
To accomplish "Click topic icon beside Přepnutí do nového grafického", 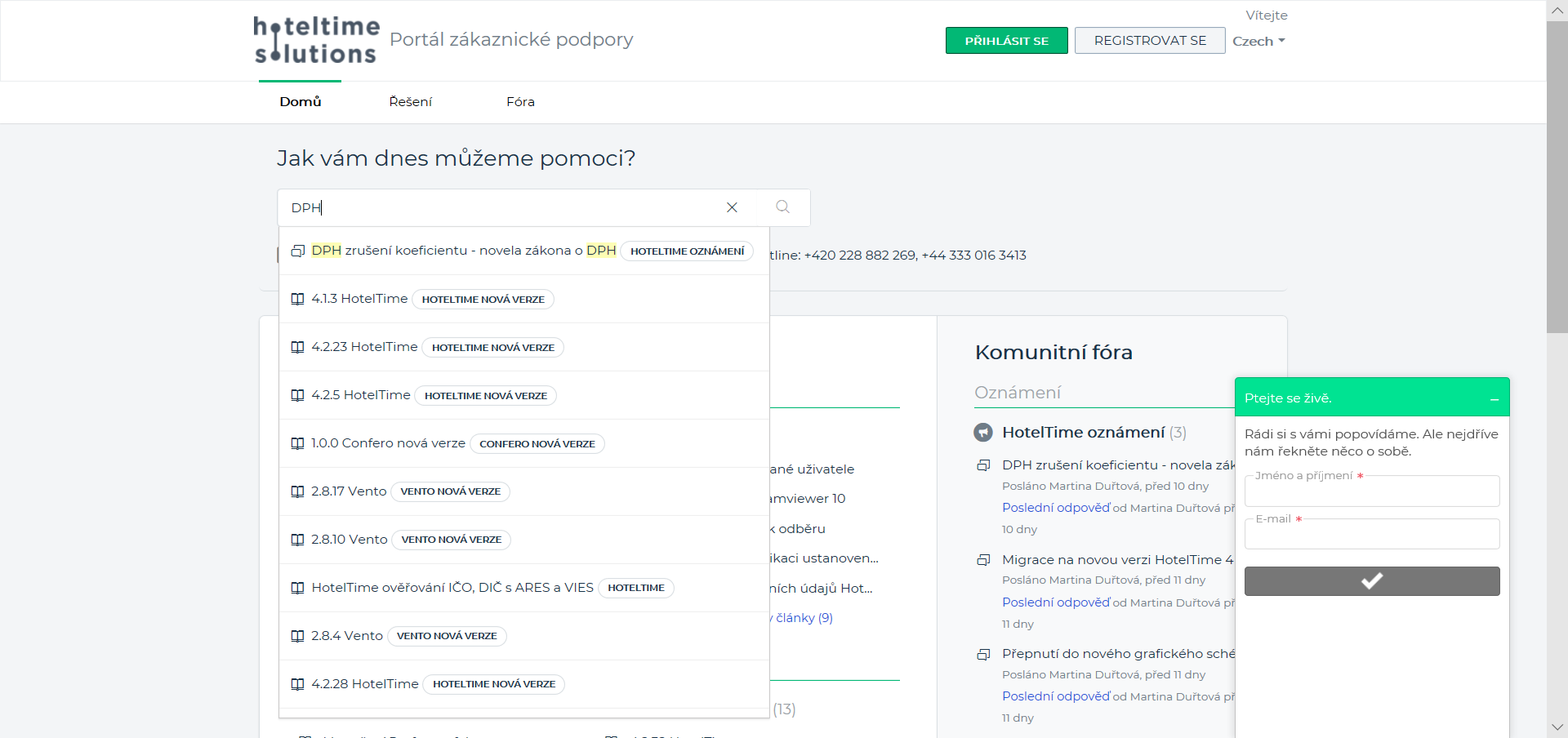I will tap(984, 654).
